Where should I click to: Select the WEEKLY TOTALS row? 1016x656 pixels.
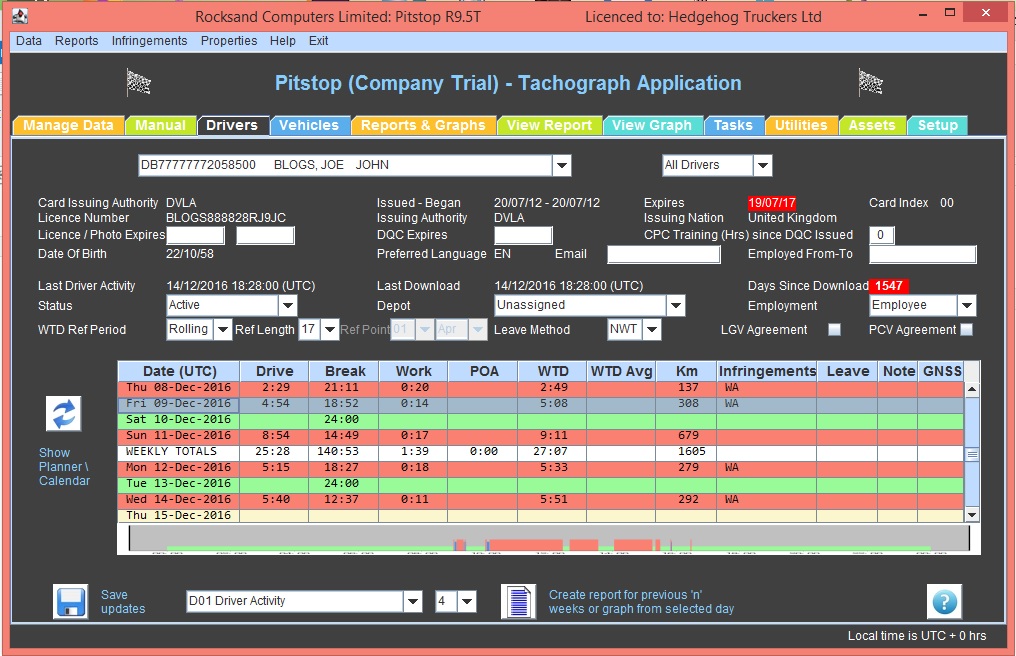pyautogui.click(x=541, y=451)
